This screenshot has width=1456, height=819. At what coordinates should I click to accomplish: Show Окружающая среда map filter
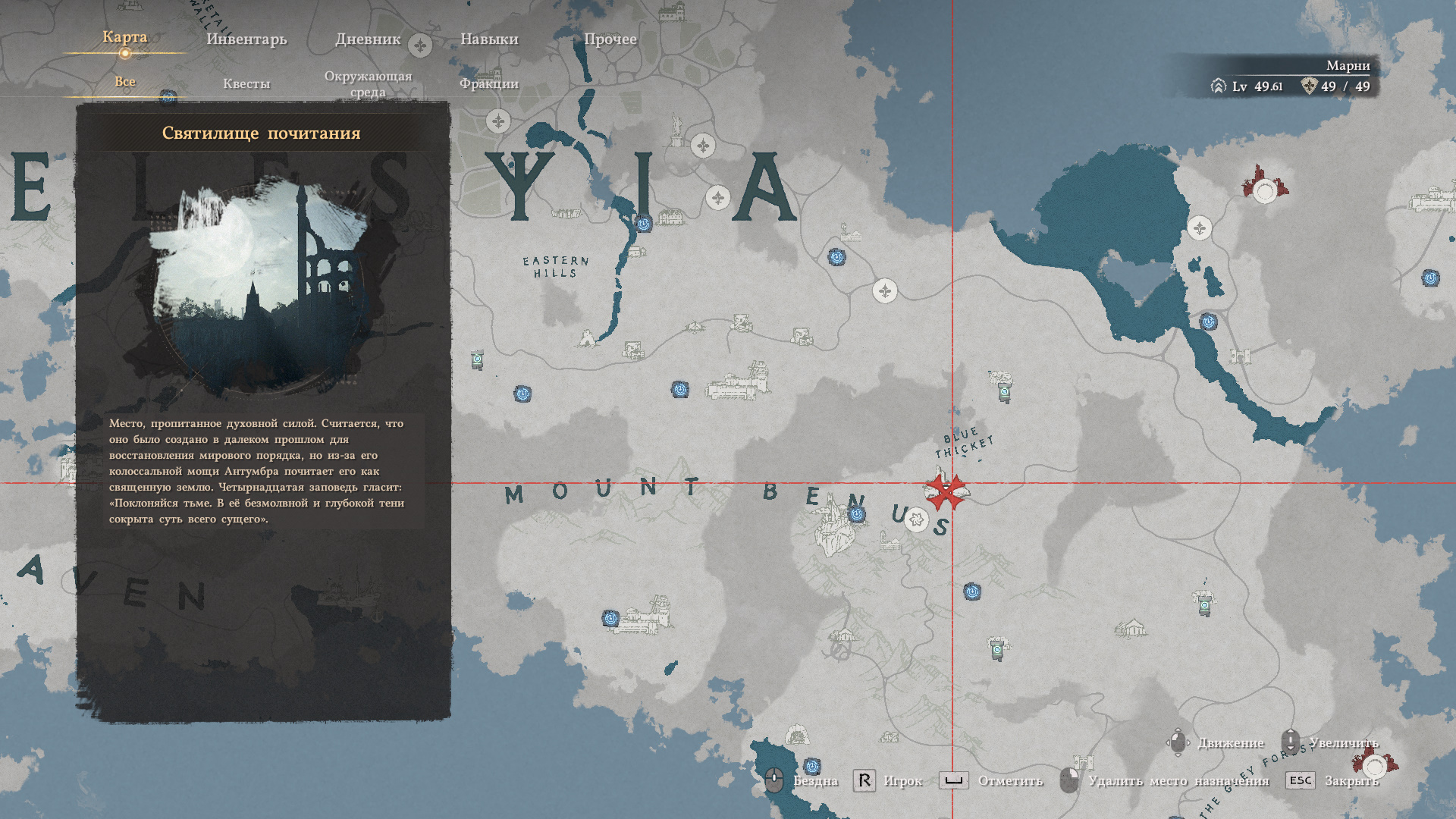368,83
